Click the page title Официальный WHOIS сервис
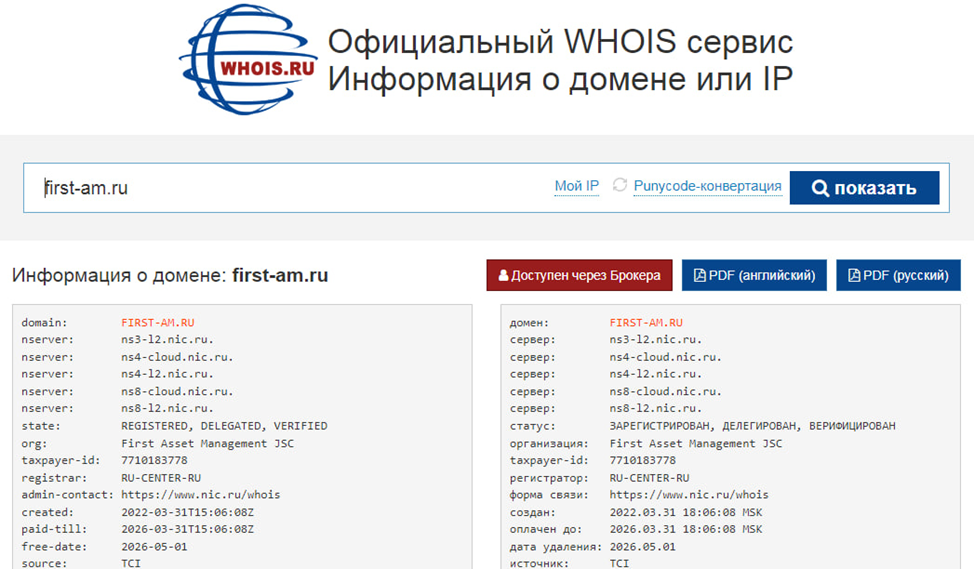 click(560, 43)
